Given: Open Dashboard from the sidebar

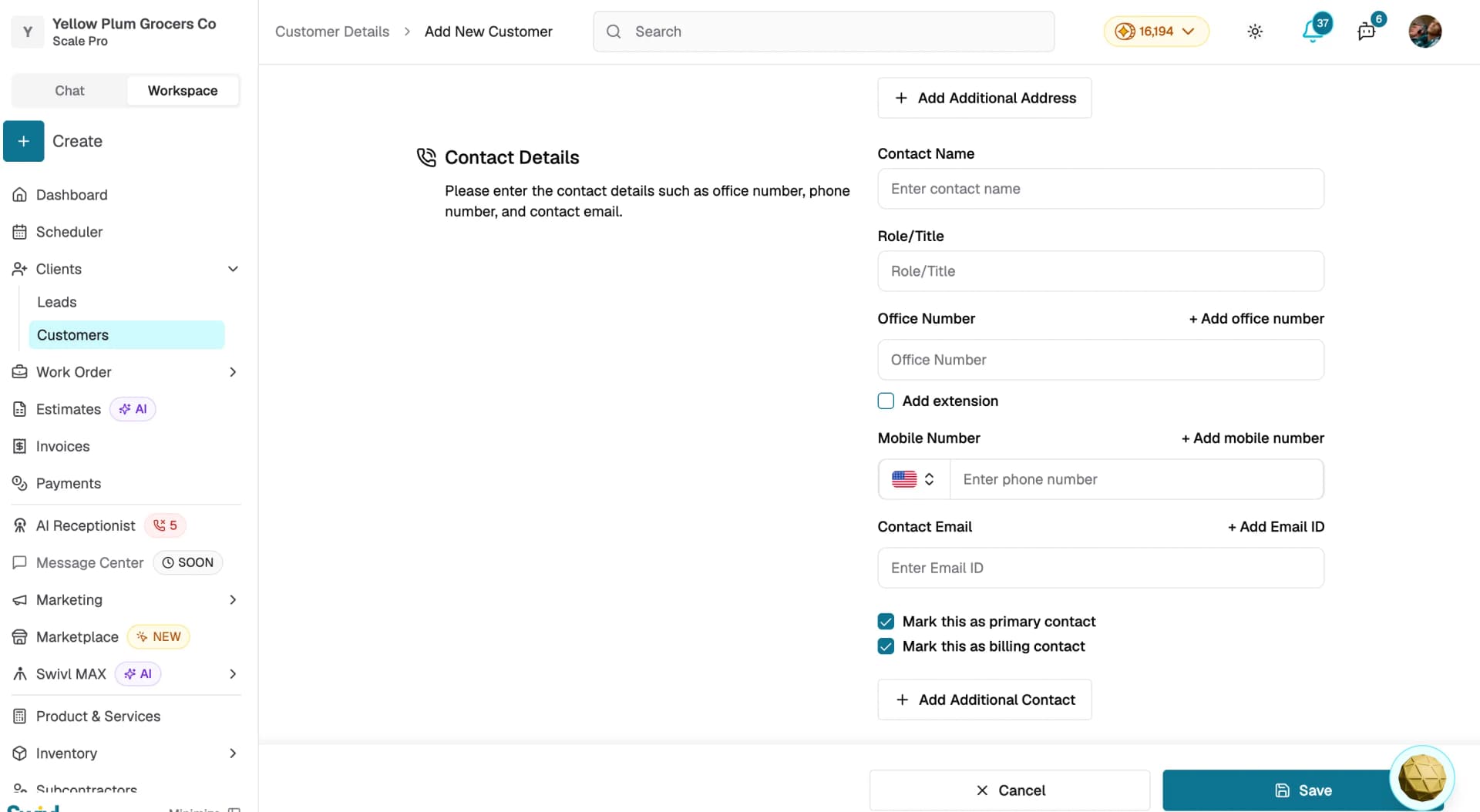Looking at the screenshot, I should (71, 195).
